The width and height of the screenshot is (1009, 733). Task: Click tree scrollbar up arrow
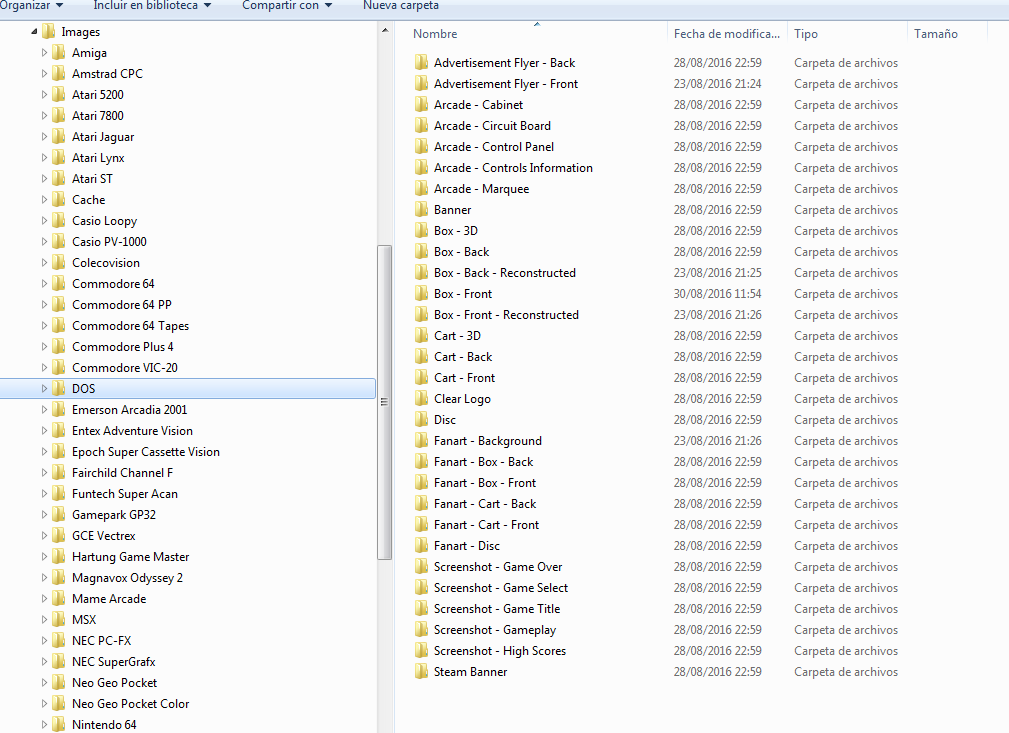[385, 30]
